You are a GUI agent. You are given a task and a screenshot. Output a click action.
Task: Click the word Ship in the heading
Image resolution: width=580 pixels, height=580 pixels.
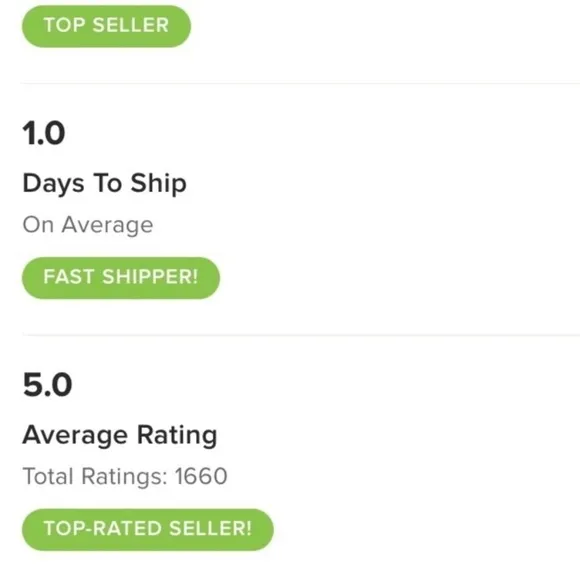[158, 184]
